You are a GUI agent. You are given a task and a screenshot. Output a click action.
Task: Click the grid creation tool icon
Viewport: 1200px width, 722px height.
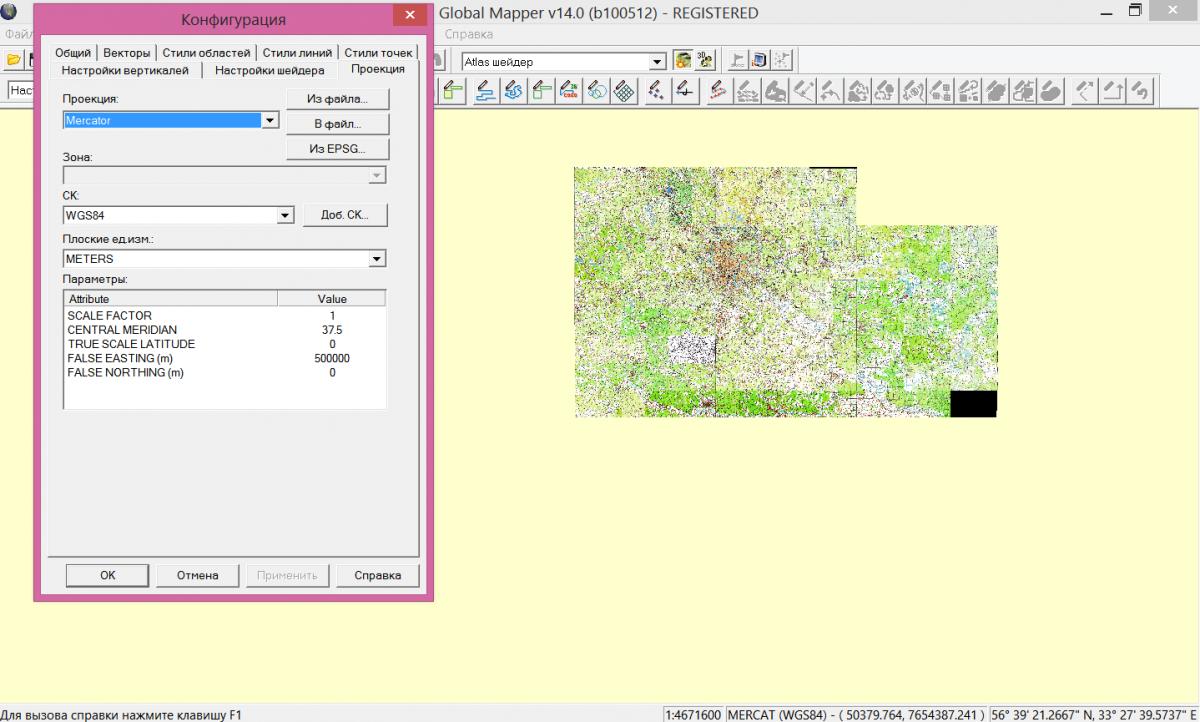click(x=625, y=92)
